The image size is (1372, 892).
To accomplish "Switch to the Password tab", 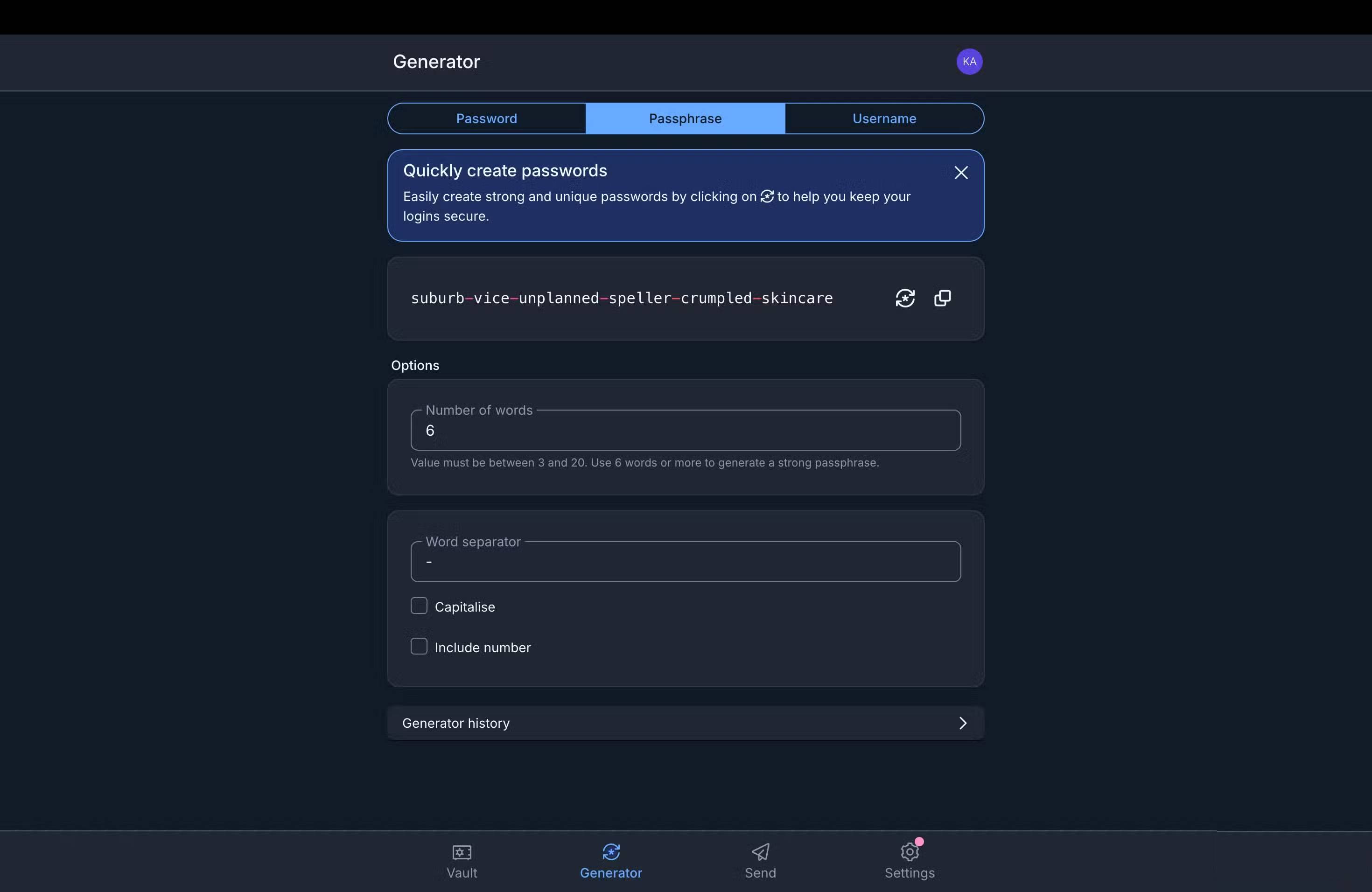I will (487, 118).
